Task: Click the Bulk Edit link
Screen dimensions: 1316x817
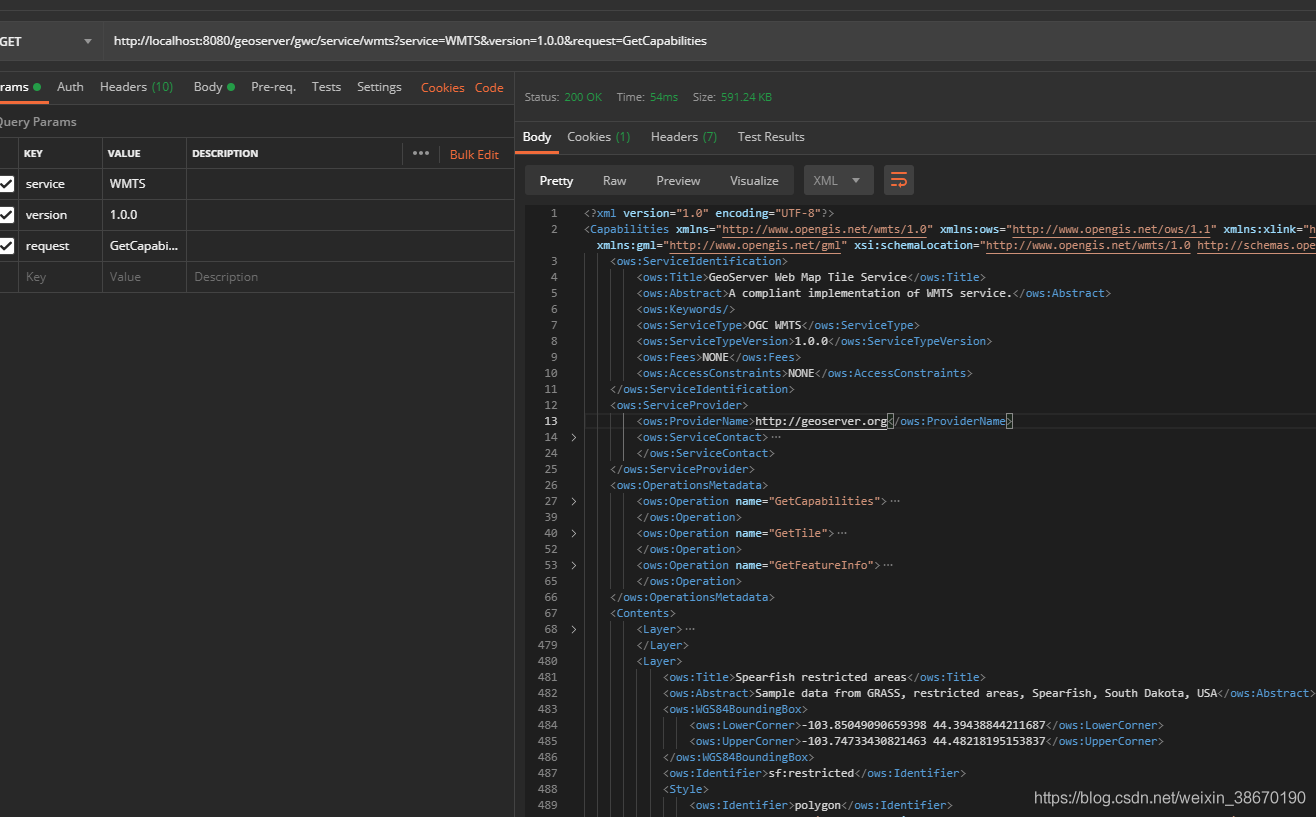Action: 474,154
